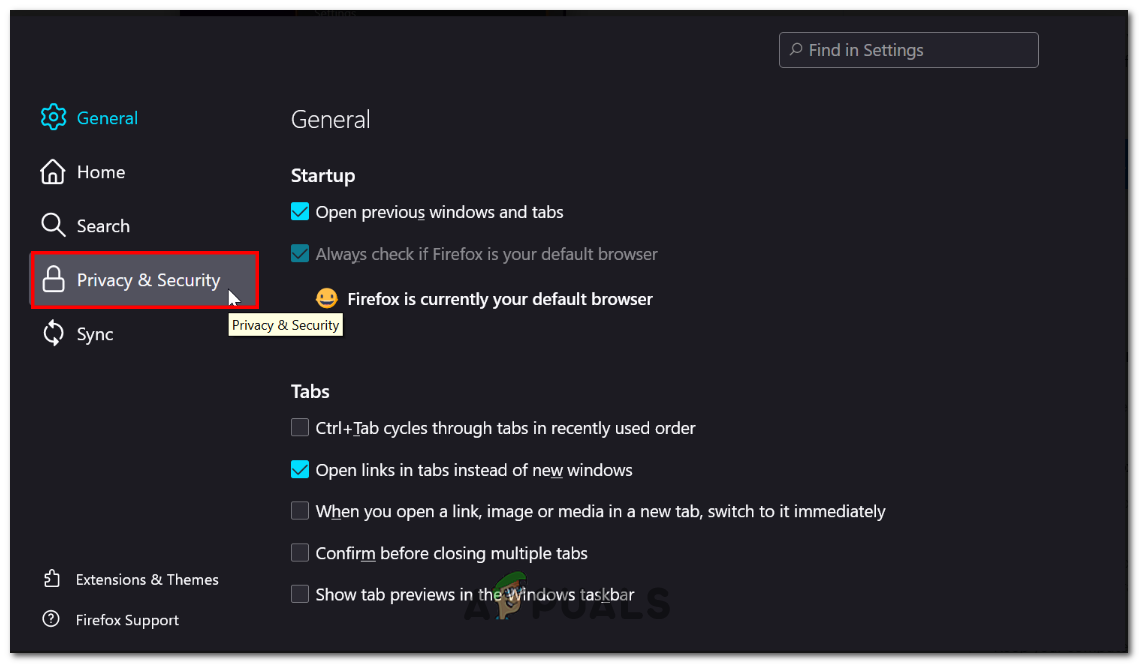Click the smiley emoji beside default browser message
This screenshot has width=1139, height=664.
point(326,298)
